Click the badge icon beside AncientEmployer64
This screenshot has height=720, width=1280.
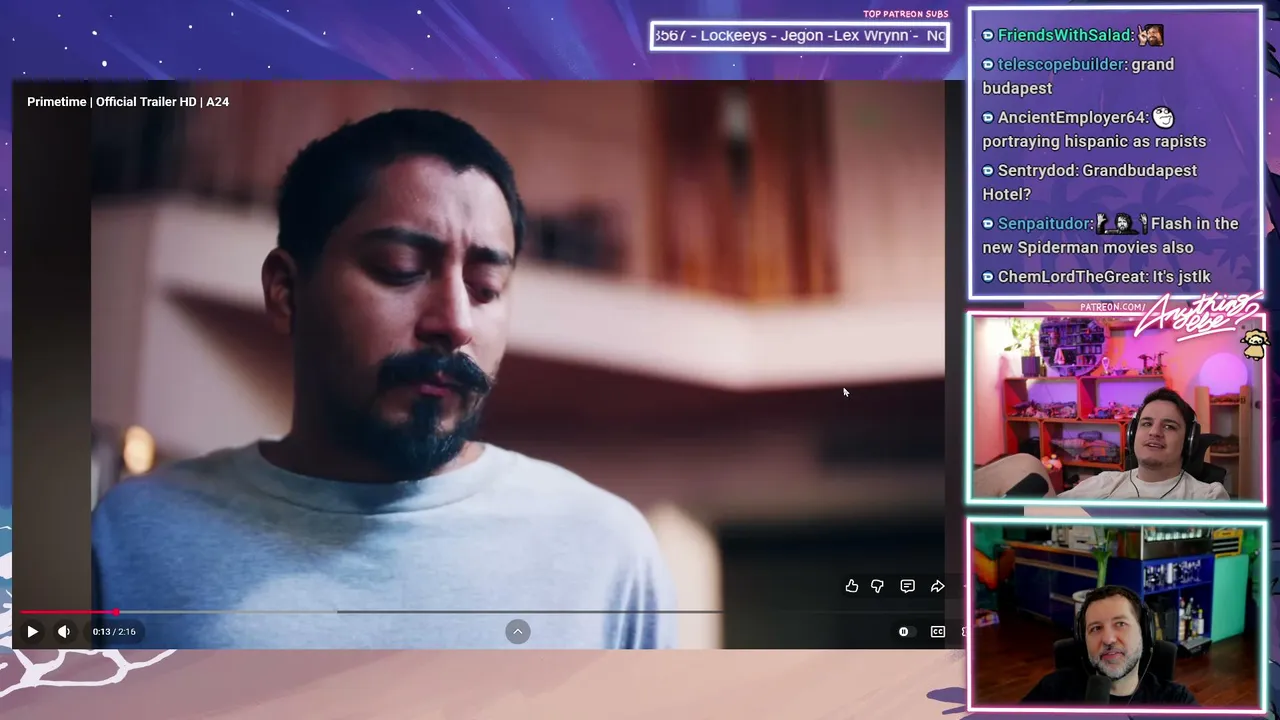click(988, 117)
